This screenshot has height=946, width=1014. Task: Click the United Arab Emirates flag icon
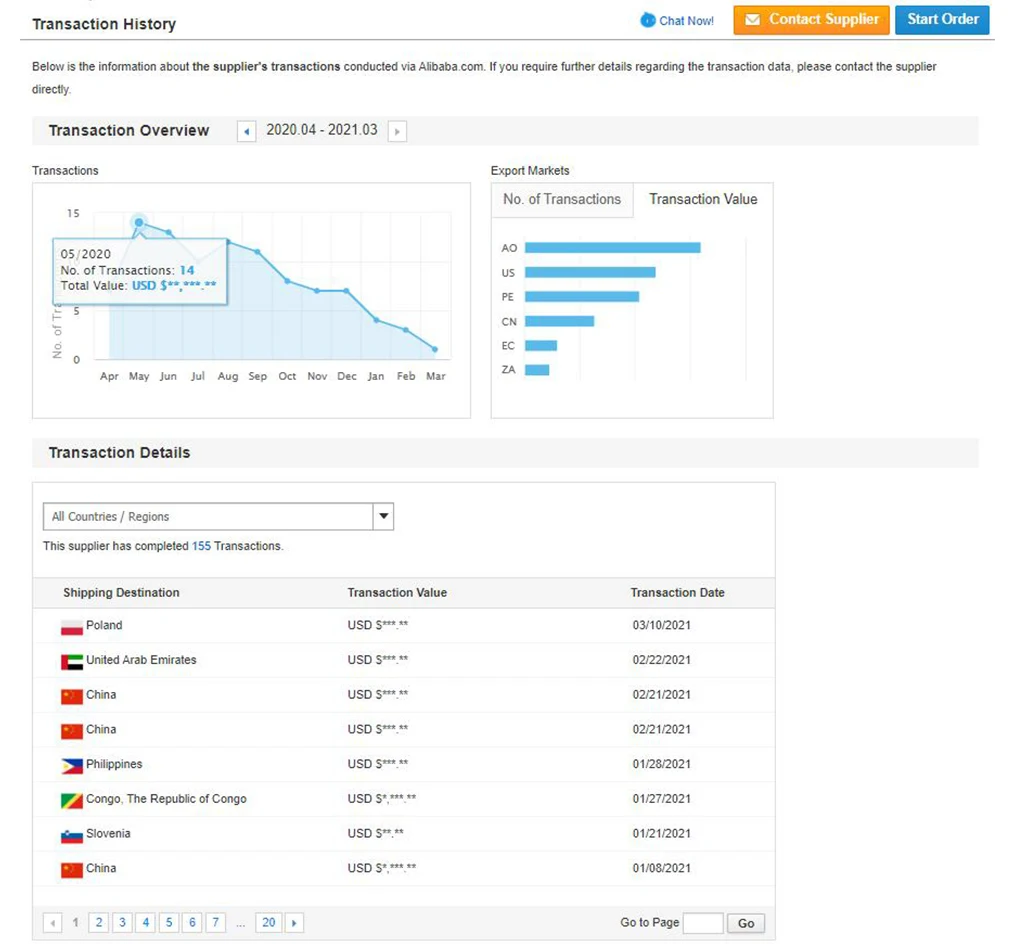72,662
